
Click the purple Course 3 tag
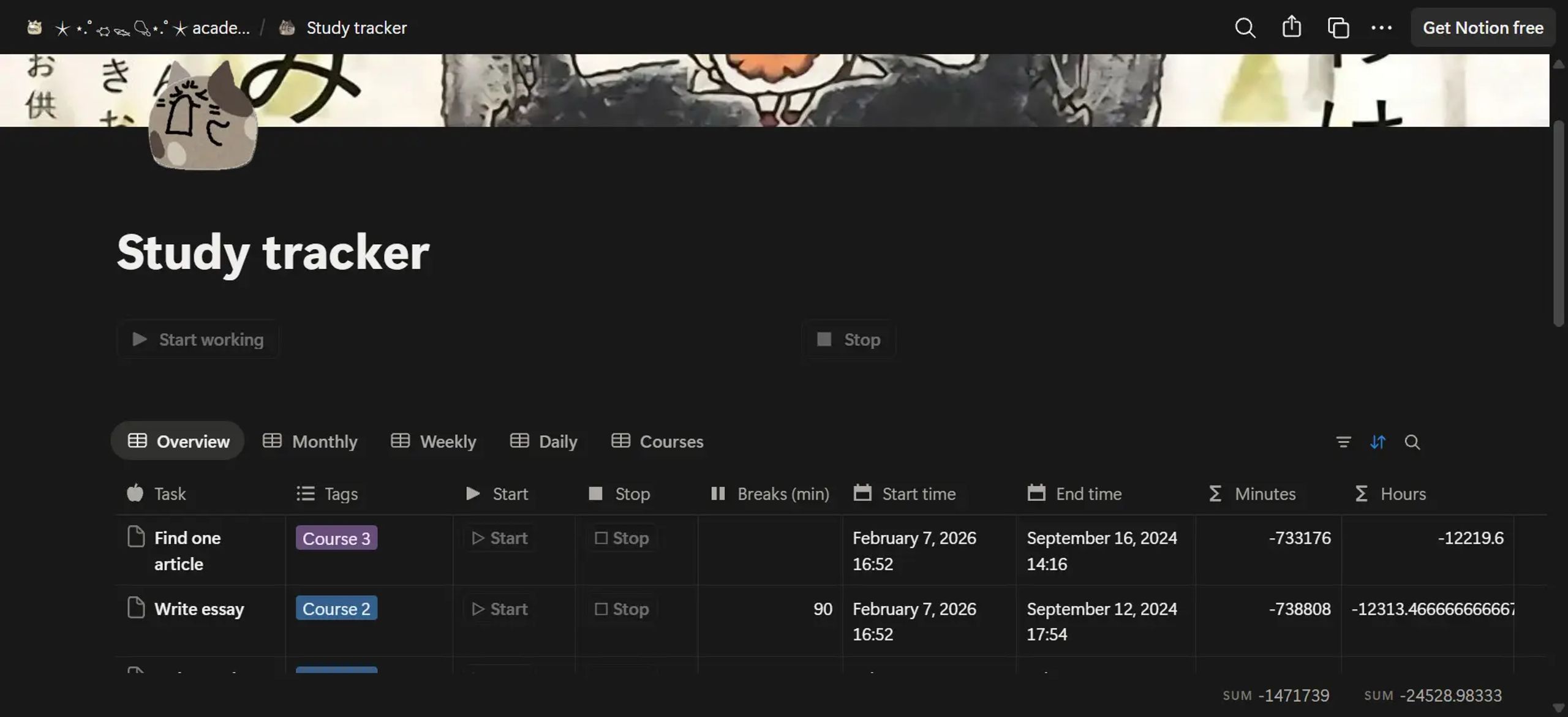336,538
